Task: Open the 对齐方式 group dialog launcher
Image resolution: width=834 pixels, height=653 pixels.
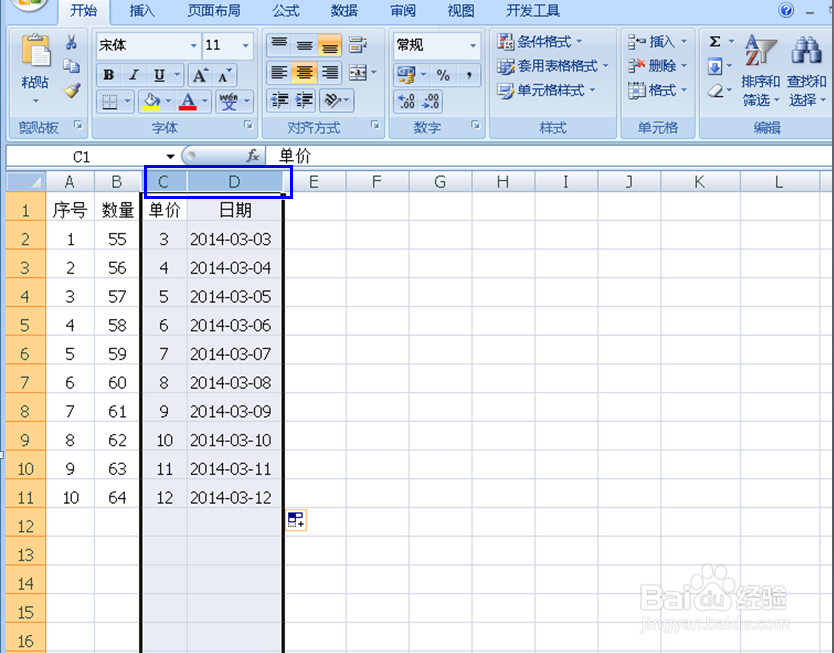Action: click(x=376, y=125)
